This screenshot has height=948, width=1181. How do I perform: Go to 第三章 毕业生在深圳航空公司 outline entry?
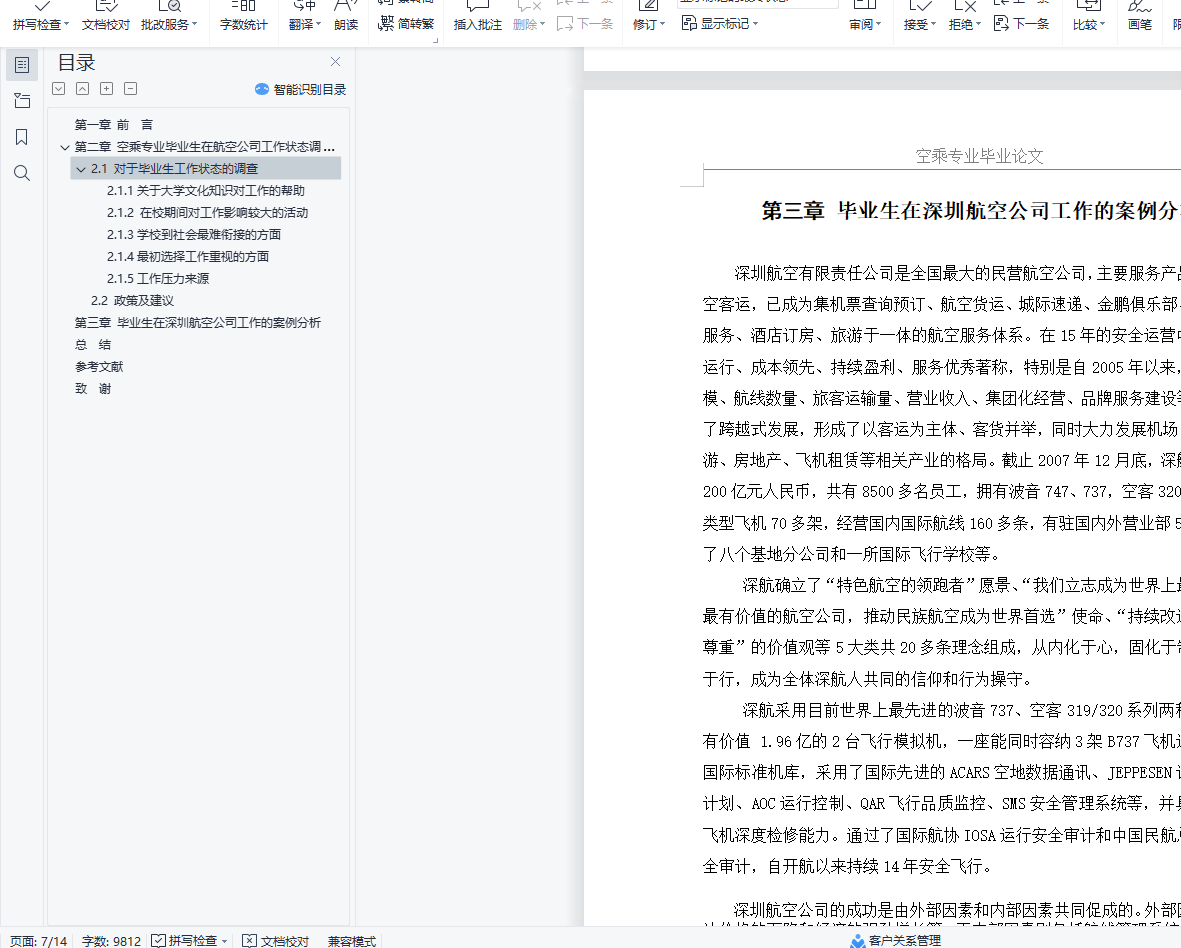point(197,322)
